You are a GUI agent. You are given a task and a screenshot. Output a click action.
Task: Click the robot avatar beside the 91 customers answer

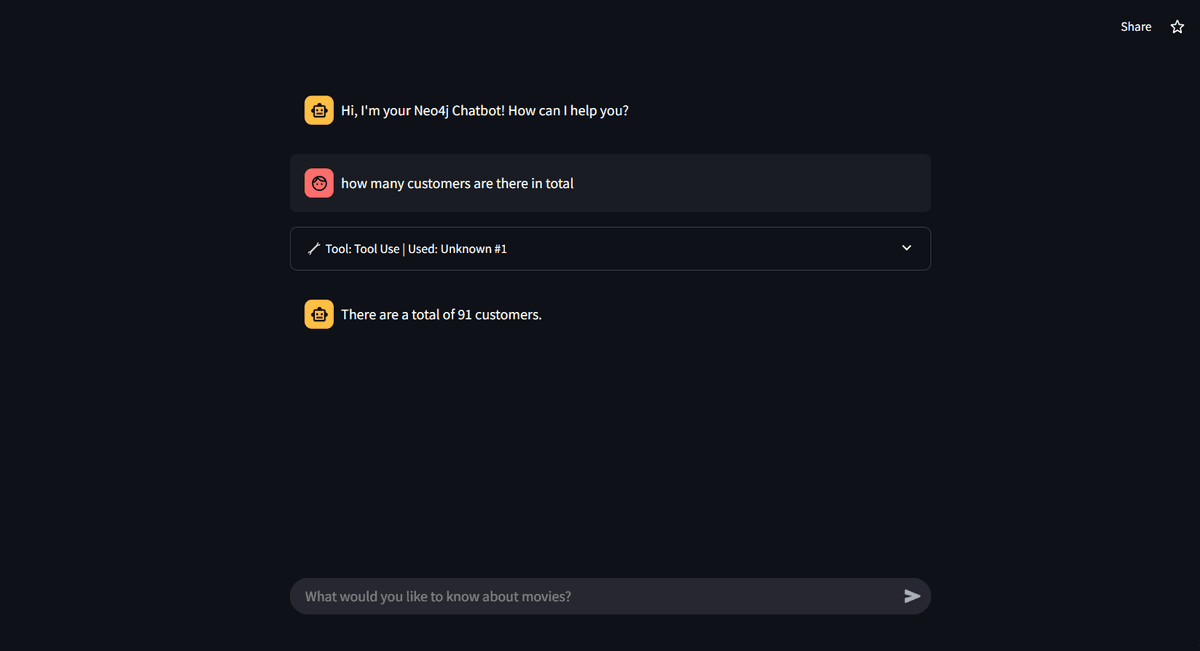point(319,315)
